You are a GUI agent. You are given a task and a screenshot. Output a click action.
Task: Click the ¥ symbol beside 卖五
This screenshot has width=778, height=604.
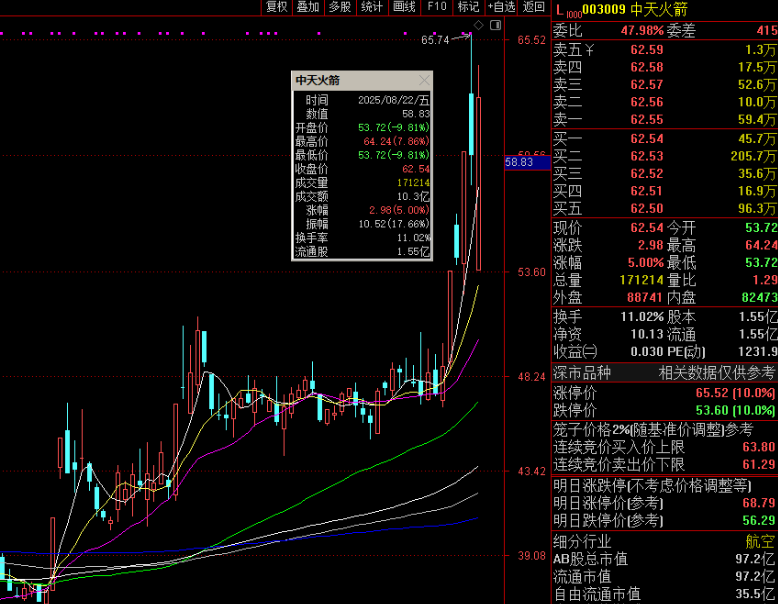(x=589, y=50)
